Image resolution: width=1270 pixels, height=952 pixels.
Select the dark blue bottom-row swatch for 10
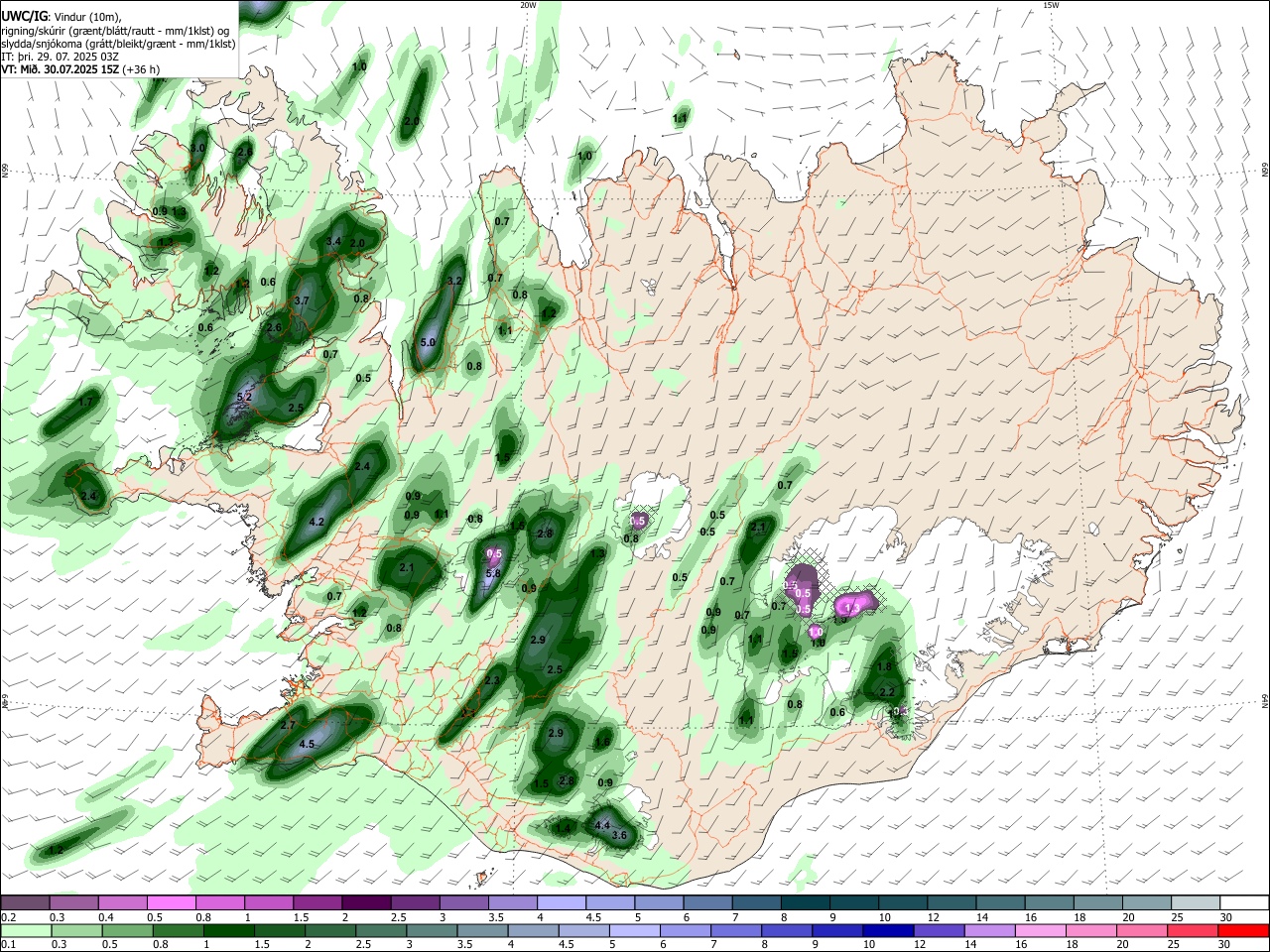888,930
